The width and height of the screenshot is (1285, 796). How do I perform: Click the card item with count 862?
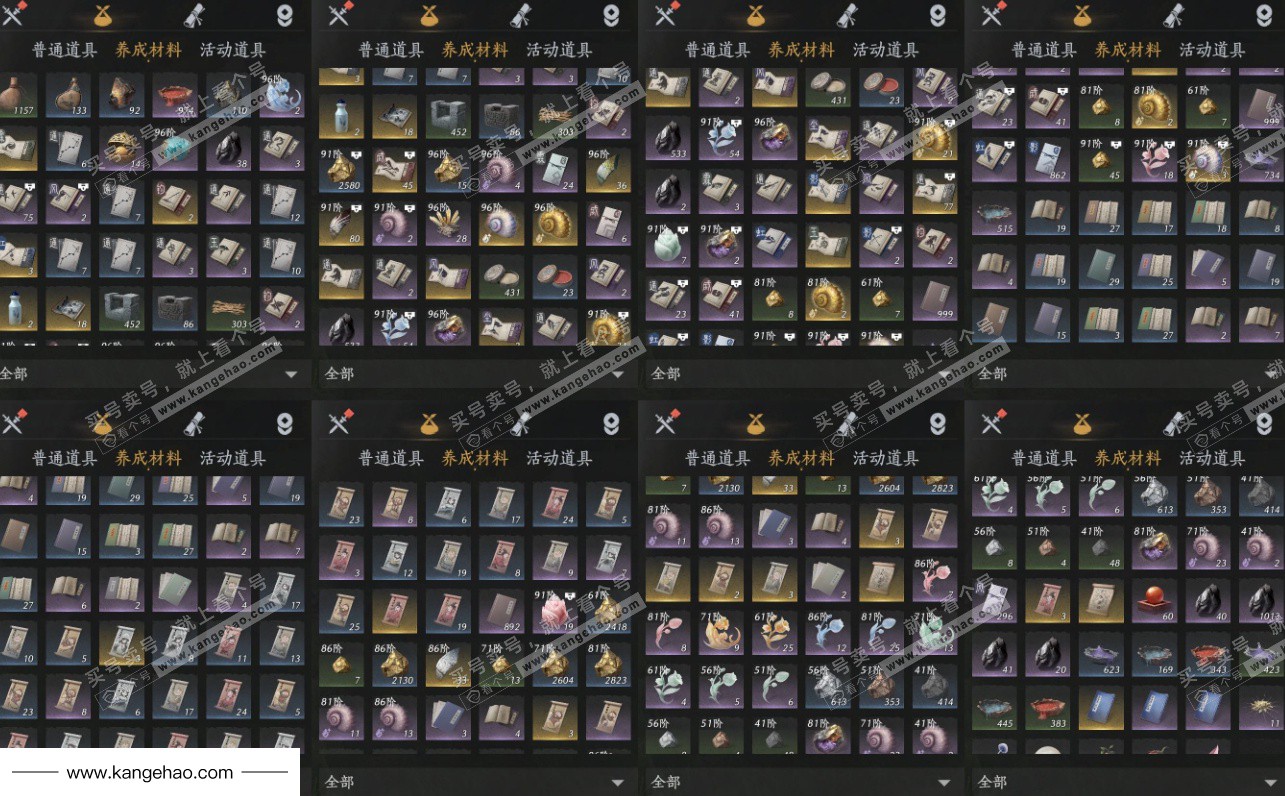(x=1048, y=157)
